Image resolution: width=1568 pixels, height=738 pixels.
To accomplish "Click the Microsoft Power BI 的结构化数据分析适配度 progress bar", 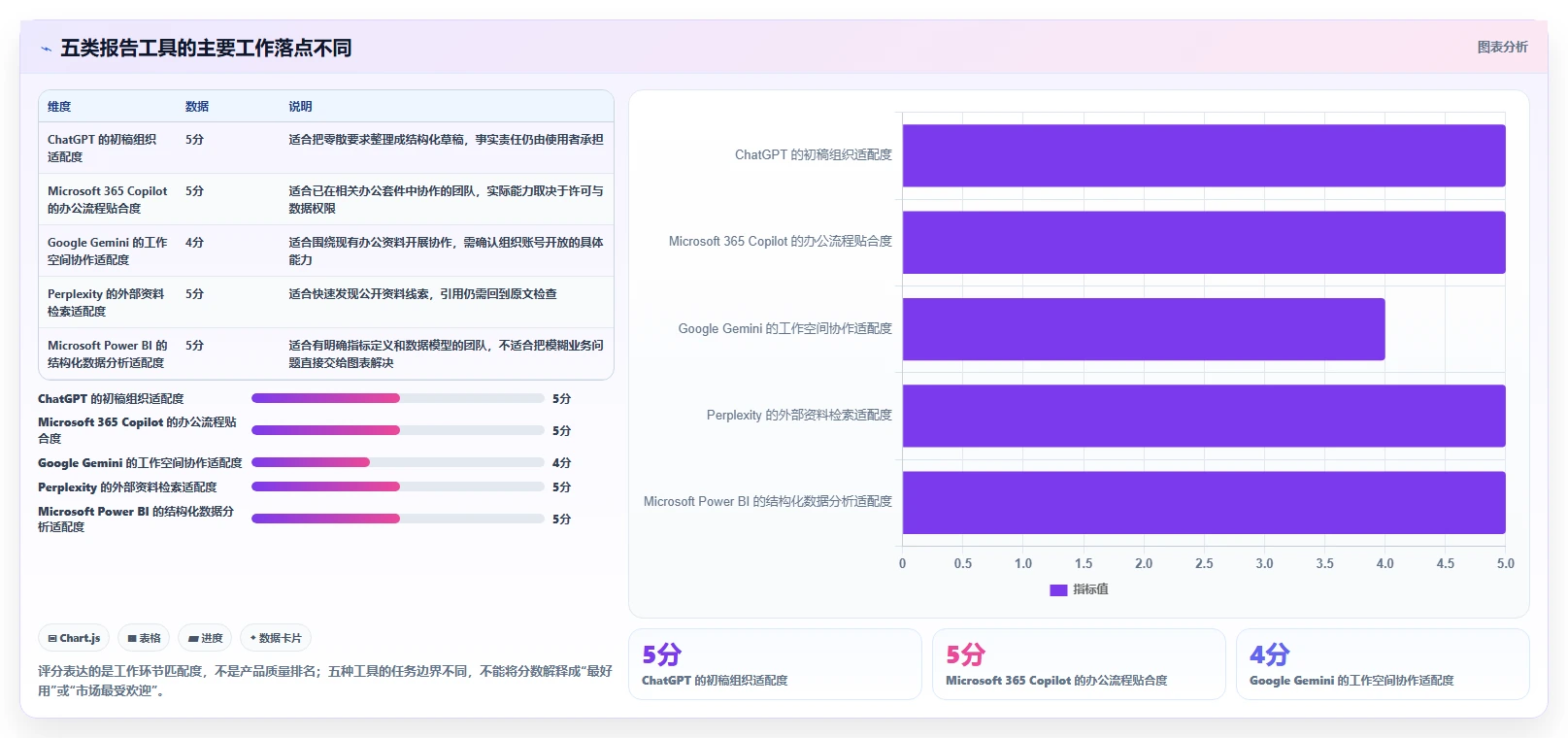I will 398,519.
